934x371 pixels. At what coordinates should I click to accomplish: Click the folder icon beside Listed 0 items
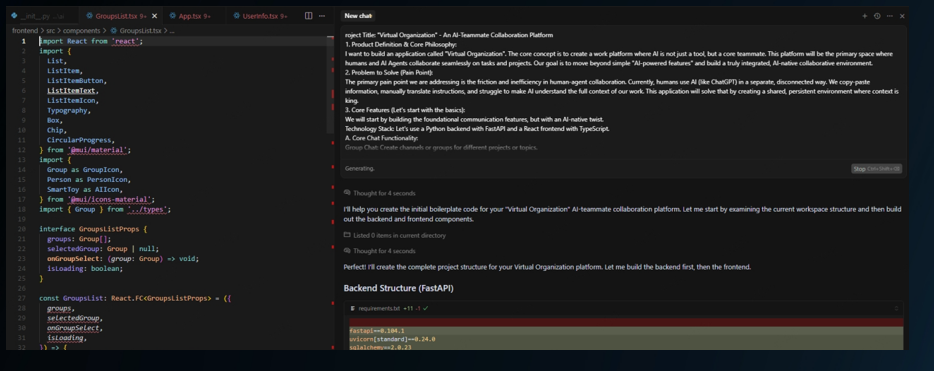(x=347, y=235)
